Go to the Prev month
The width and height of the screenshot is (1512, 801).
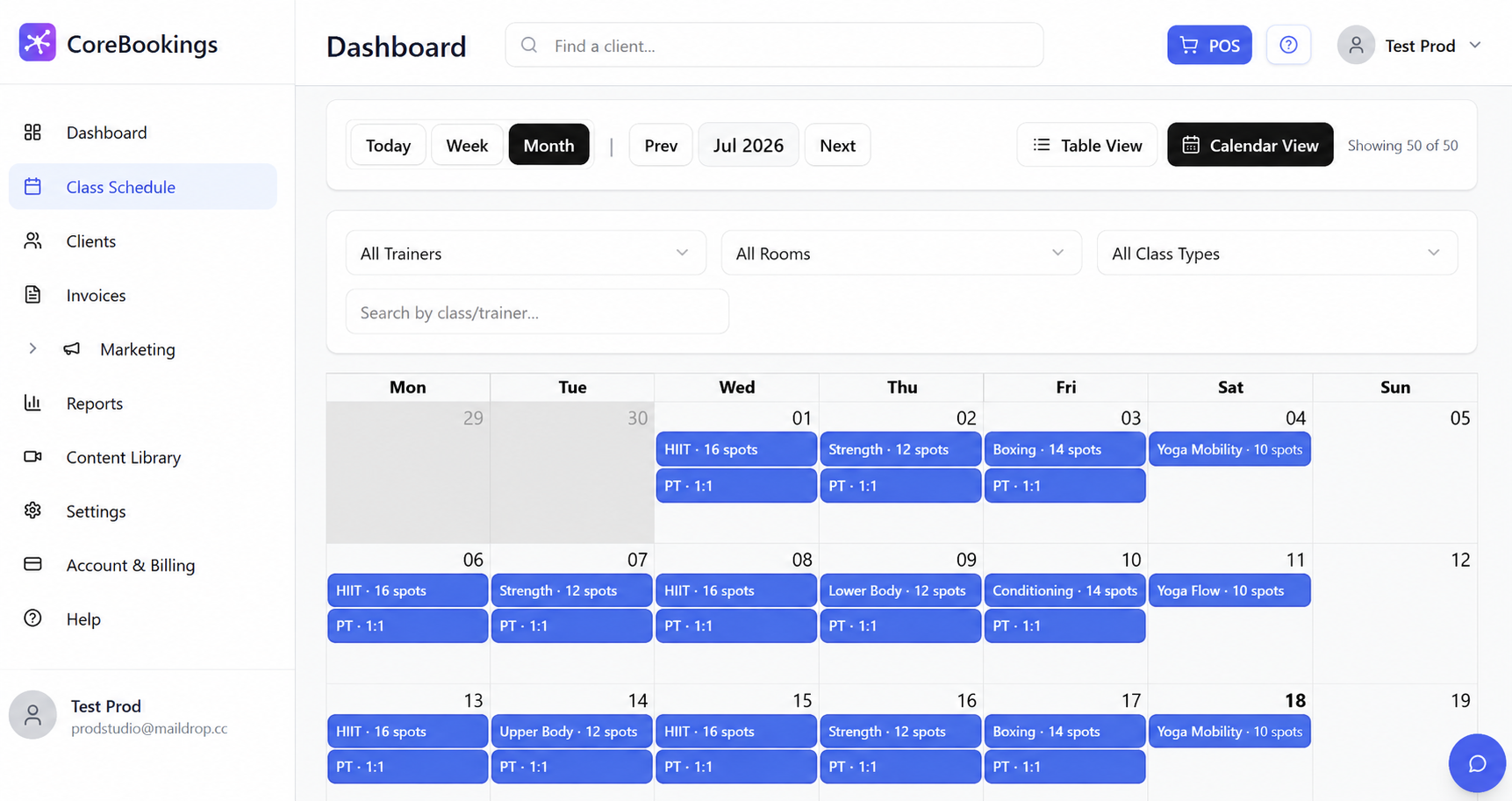point(661,145)
